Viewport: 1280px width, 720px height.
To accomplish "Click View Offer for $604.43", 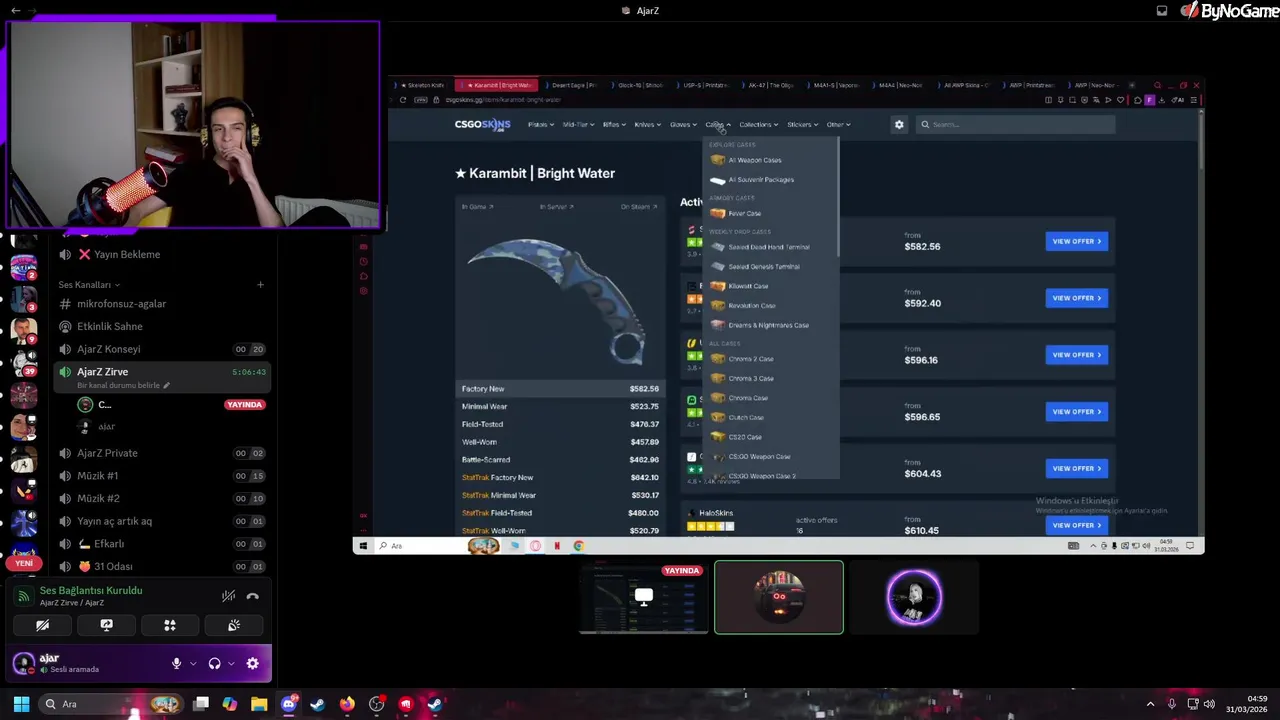I will pos(1077,468).
